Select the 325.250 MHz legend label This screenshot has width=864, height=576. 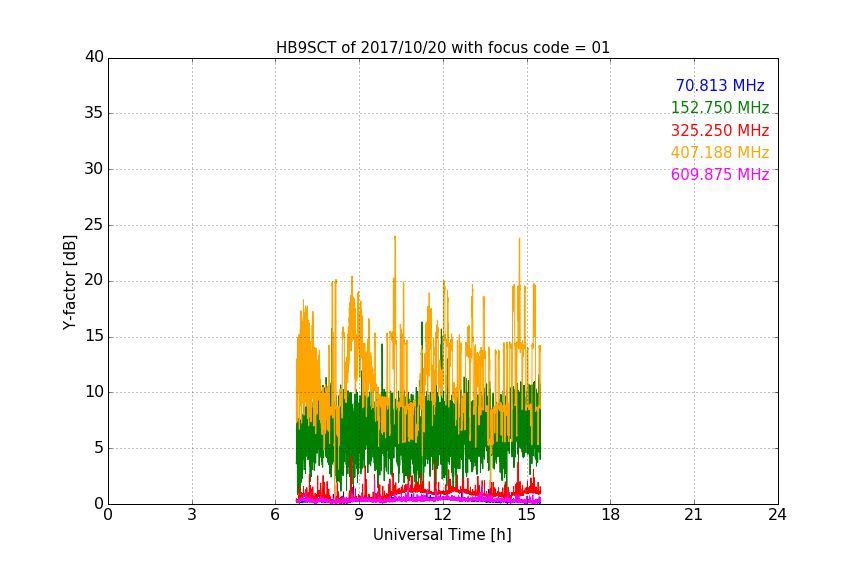720,131
